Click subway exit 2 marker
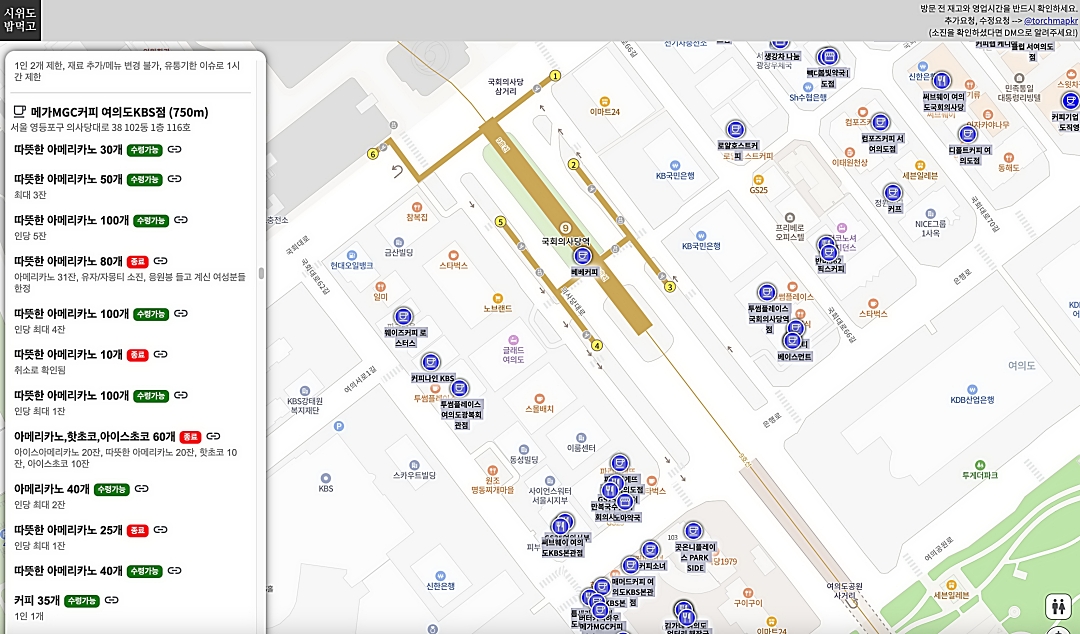Screen dimensions: 1080x634 click(x=573, y=164)
